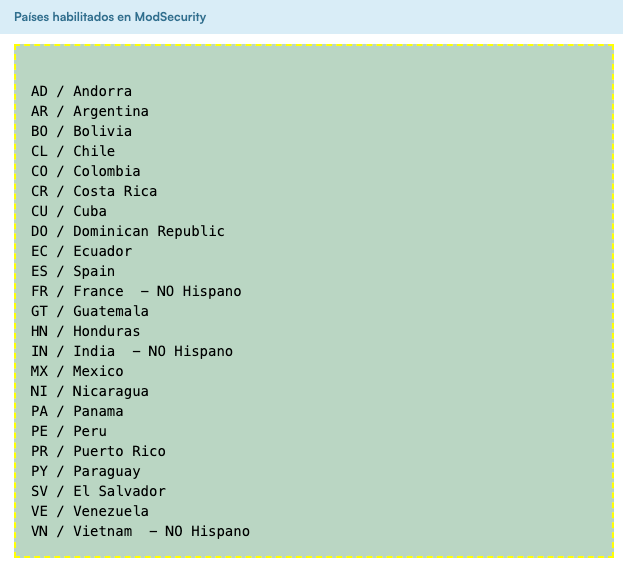The height and width of the screenshot is (565, 623).
Task: Select the 'GT / Guatemala' line
Action: [90, 311]
